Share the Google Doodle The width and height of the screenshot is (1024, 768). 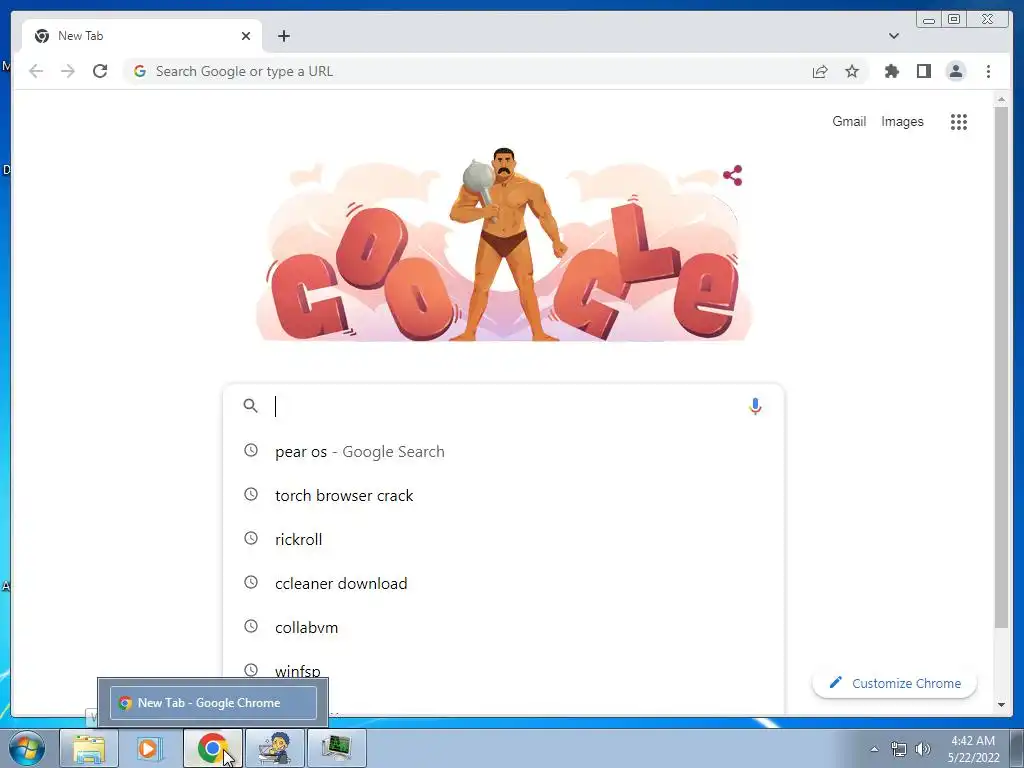732,175
